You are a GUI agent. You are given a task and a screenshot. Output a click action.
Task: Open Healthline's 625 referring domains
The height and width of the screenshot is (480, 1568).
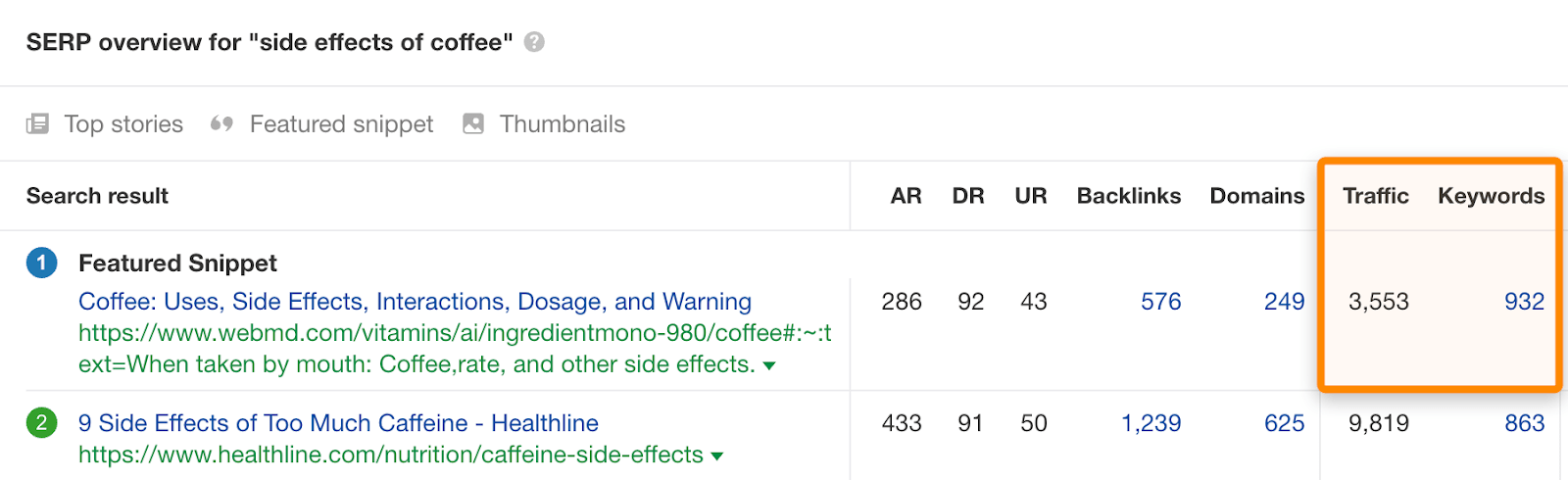(x=1284, y=423)
